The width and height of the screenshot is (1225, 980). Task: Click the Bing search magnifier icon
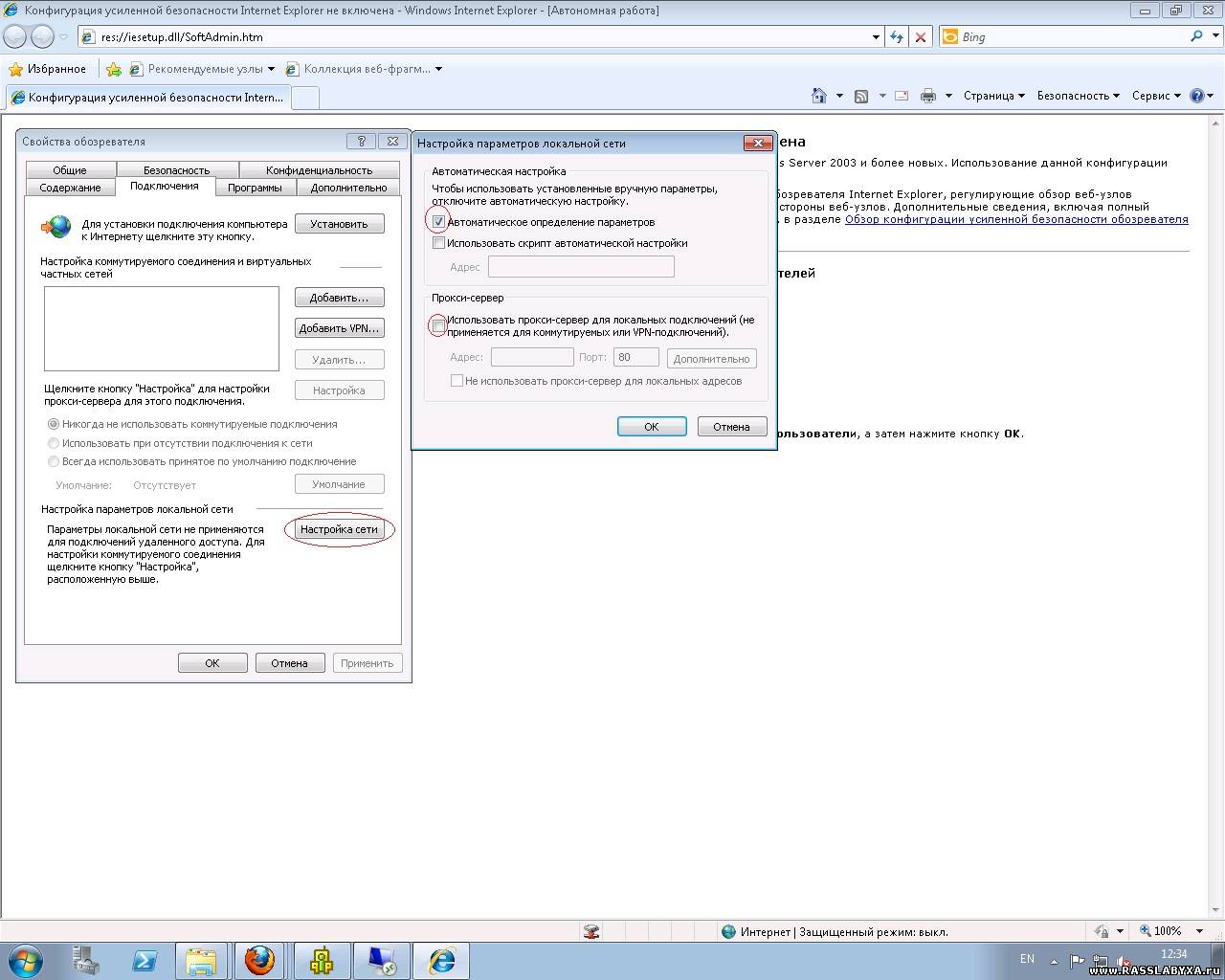[x=1196, y=36]
